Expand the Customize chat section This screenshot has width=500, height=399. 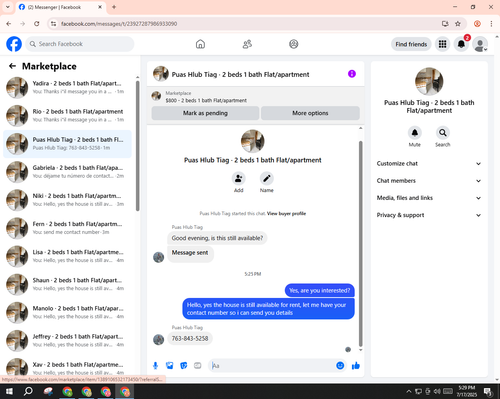click(429, 163)
